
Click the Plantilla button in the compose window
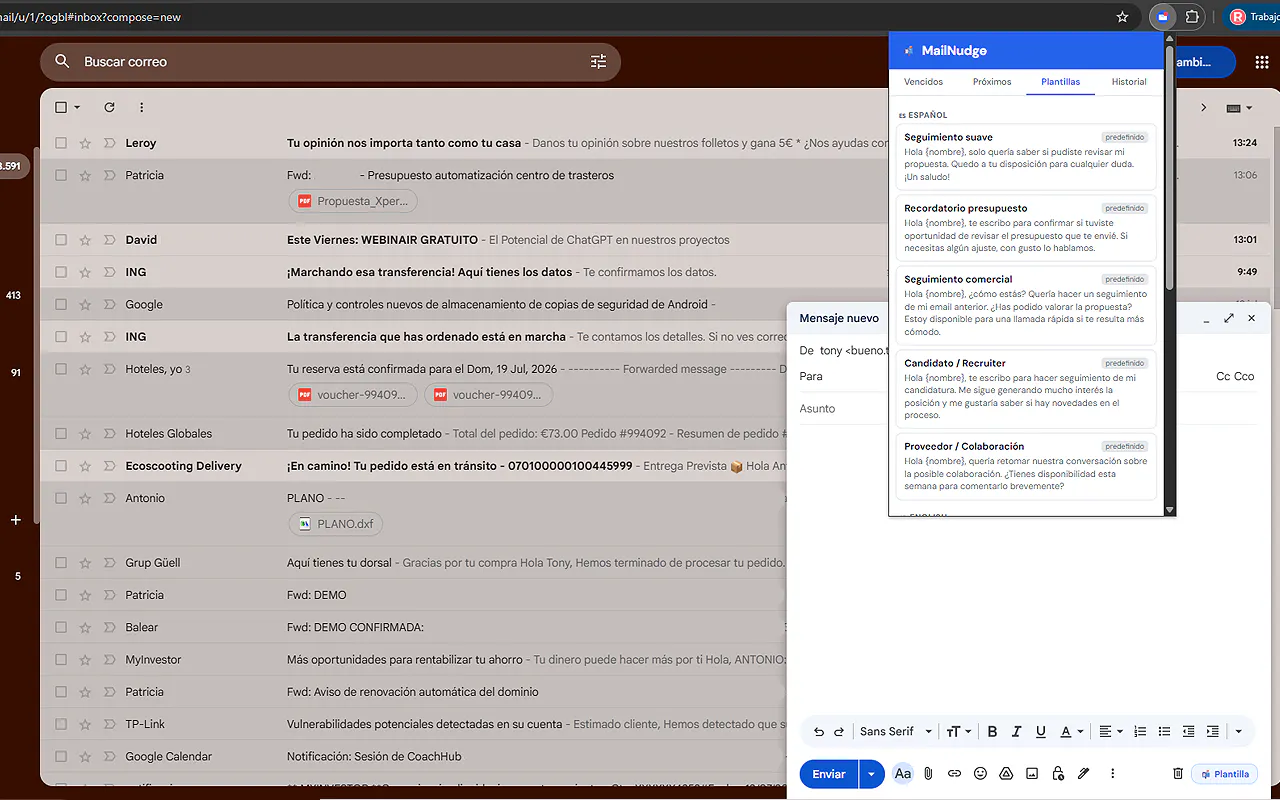(1225, 774)
